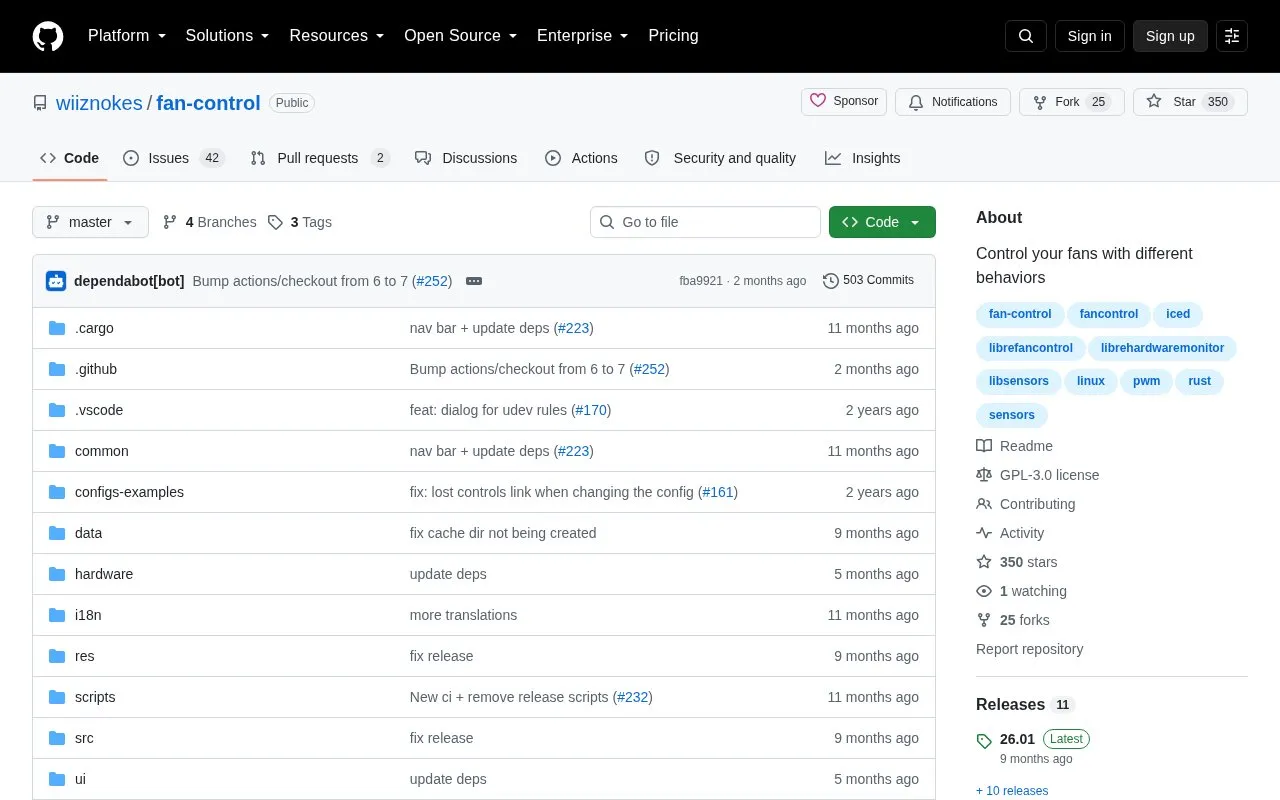Click the star icon beside 350 stars
1280x800 pixels.
[984, 562]
